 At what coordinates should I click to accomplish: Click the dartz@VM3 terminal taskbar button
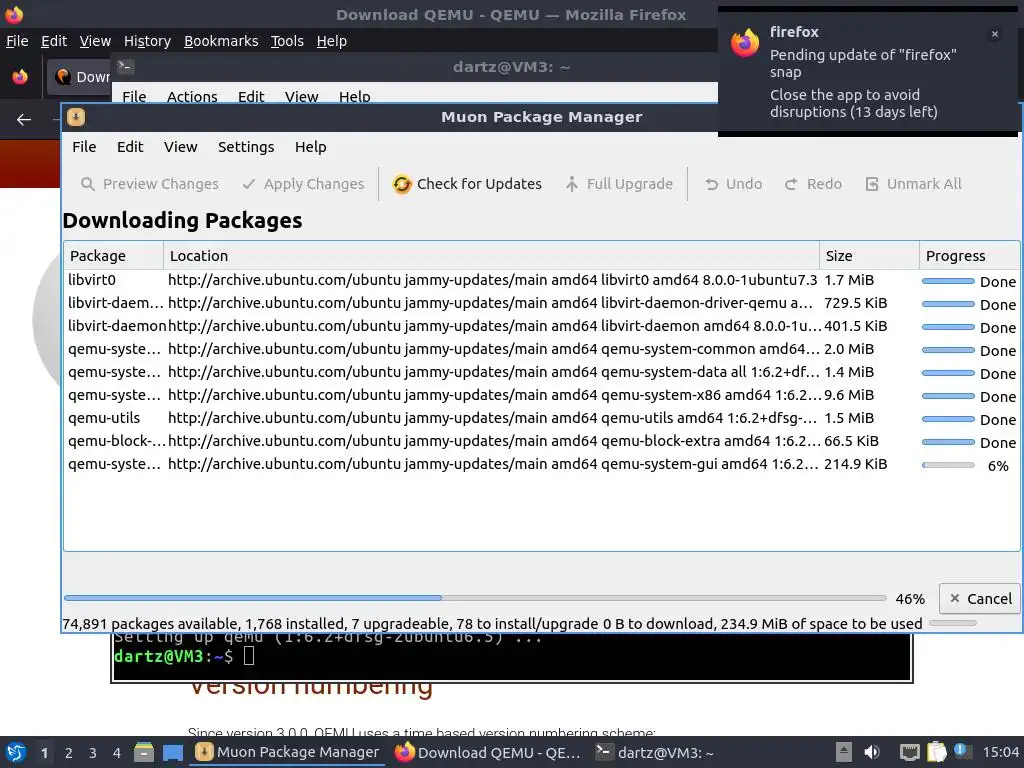[x=655, y=752]
